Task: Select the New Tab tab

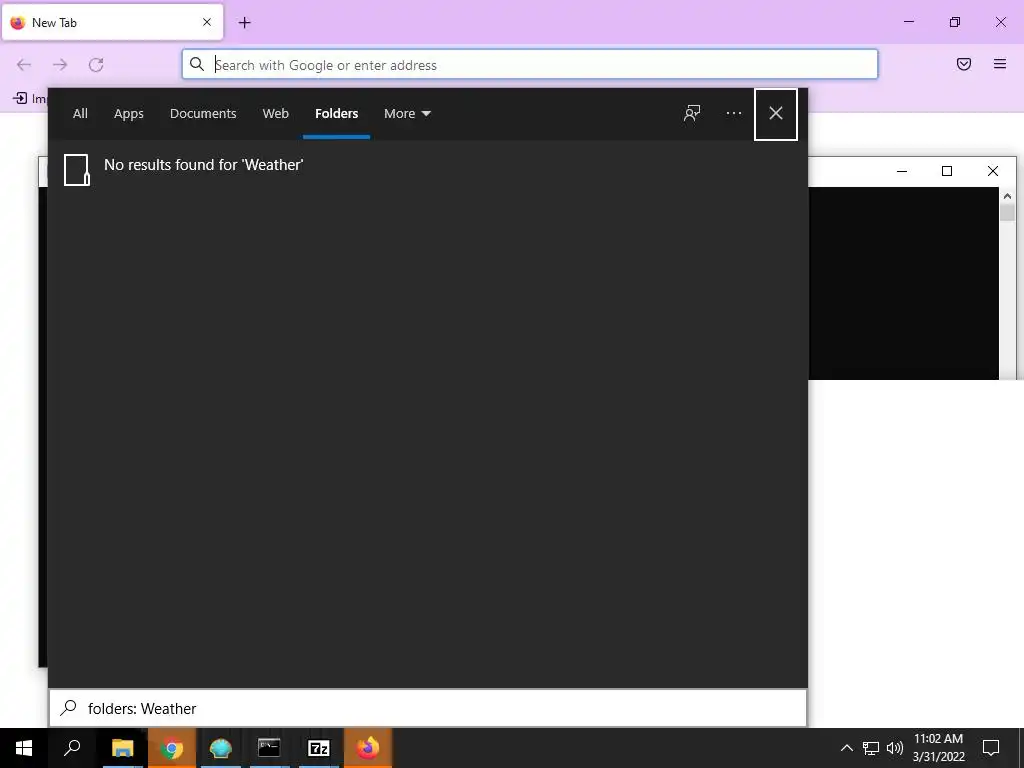Action: [112, 22]
